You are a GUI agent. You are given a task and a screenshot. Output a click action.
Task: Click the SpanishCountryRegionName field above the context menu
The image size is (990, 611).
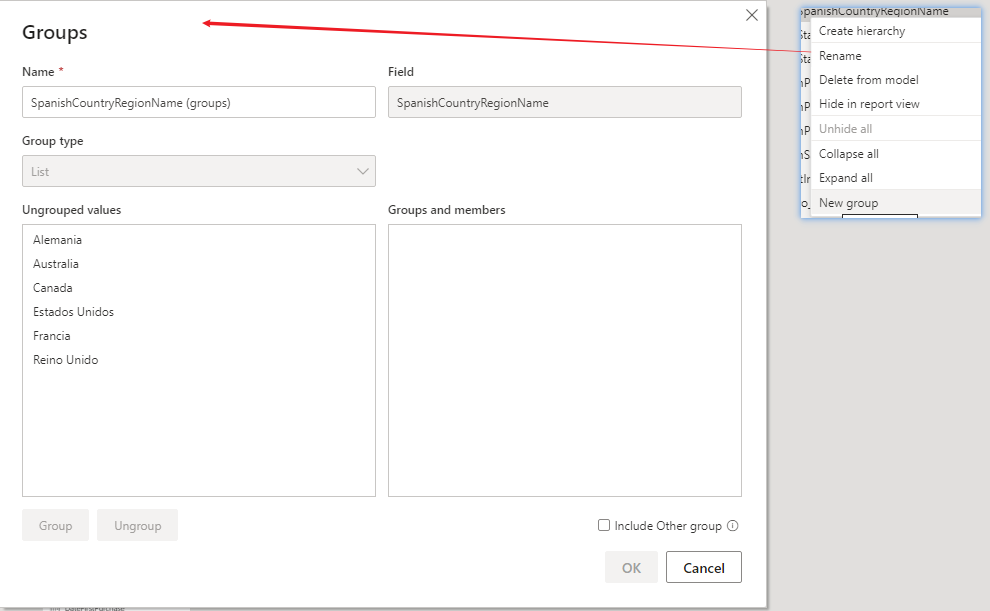click(x=890, y=11)
